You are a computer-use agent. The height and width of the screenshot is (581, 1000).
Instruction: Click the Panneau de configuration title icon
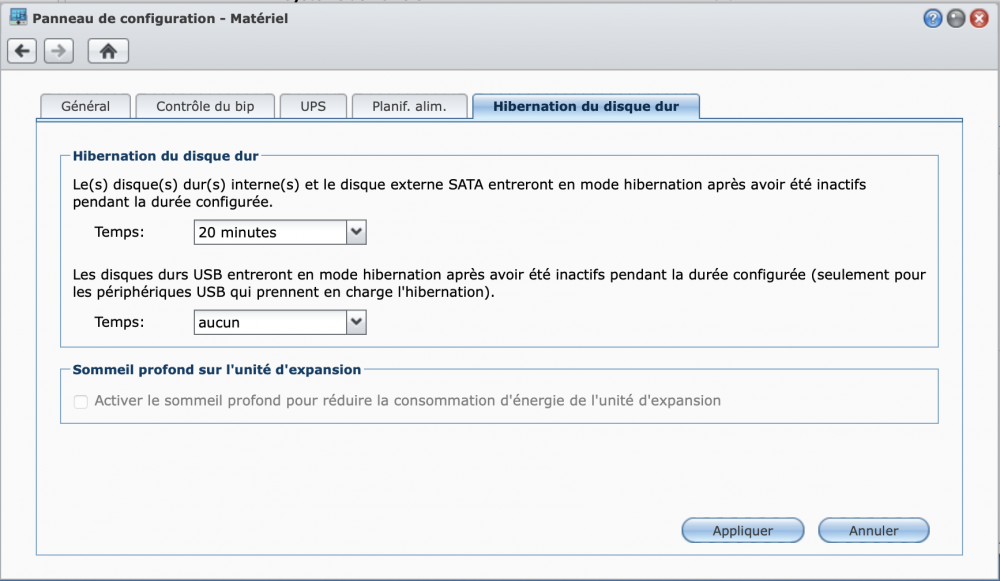click(18, 18)
